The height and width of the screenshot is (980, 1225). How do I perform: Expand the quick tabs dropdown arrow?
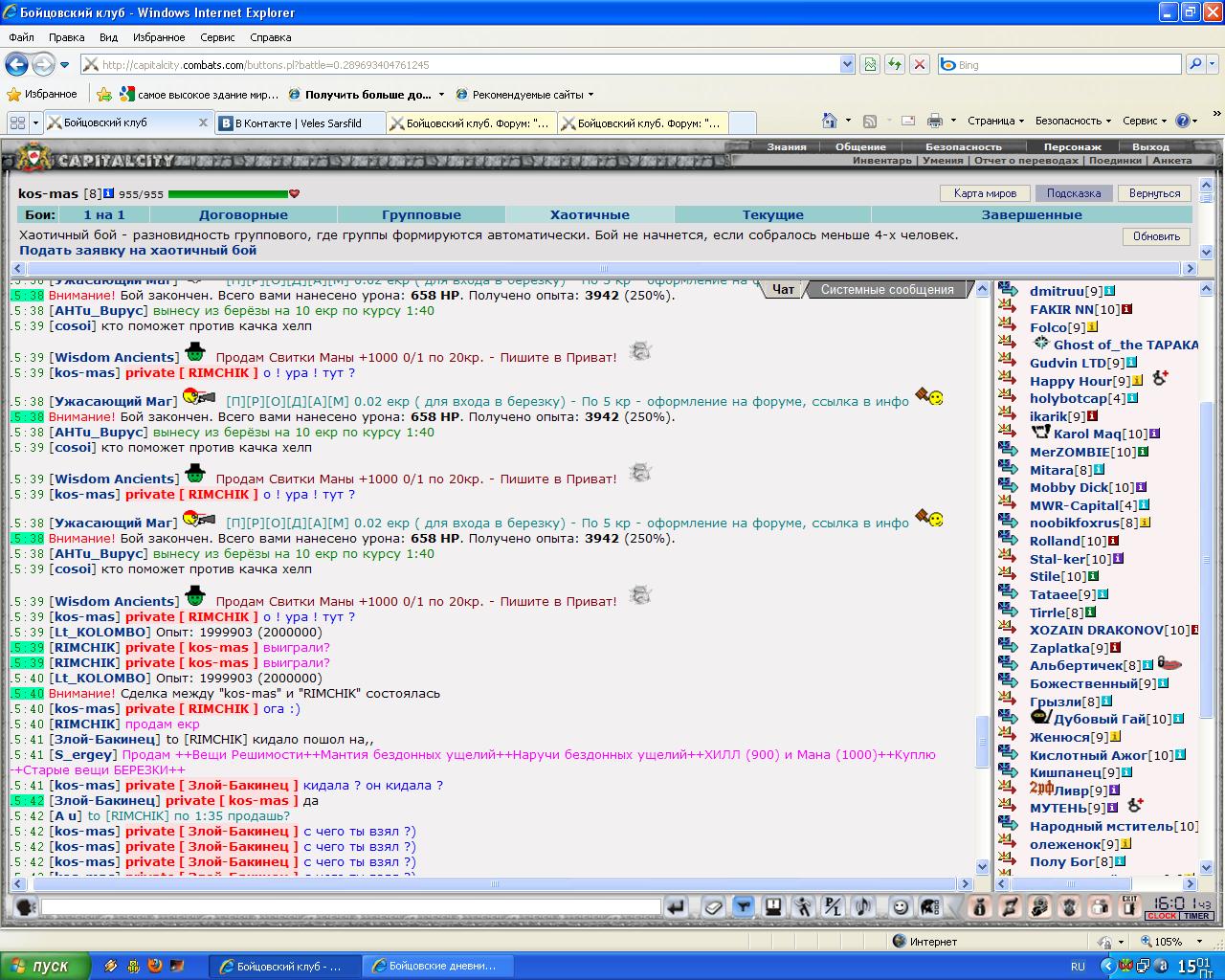click(x=35, y=122)
